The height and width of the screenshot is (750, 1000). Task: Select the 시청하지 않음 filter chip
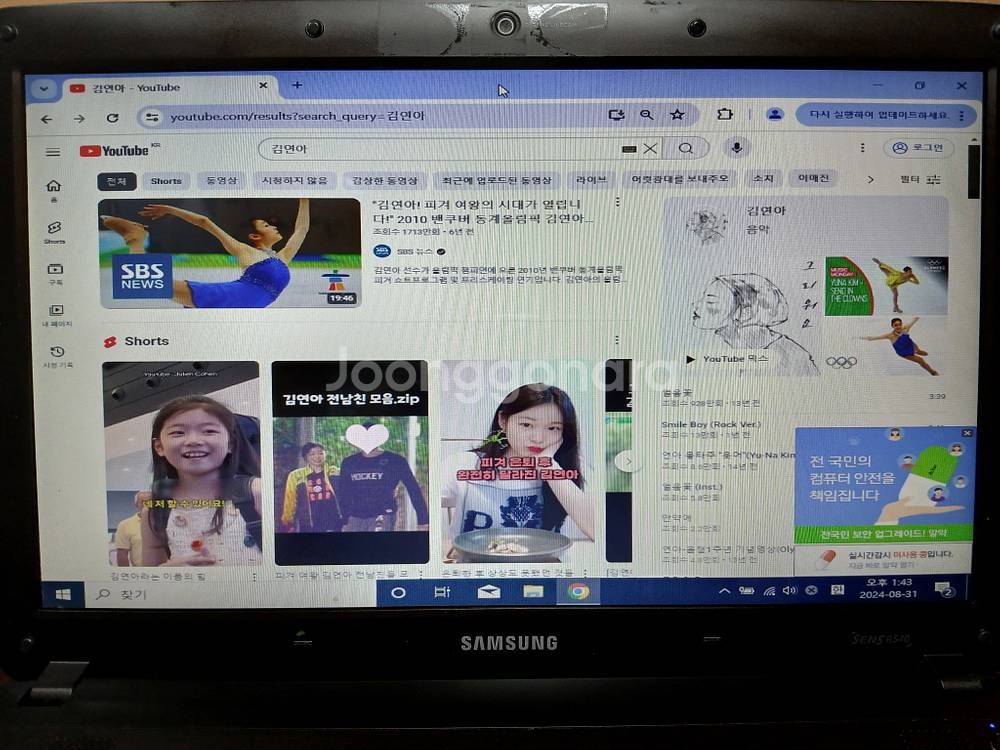[294, 180]
